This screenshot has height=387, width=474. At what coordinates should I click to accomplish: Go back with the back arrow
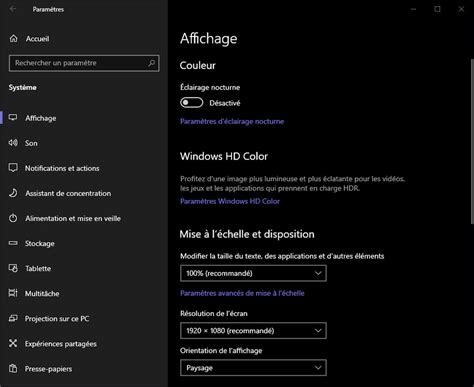pos(13,9)
